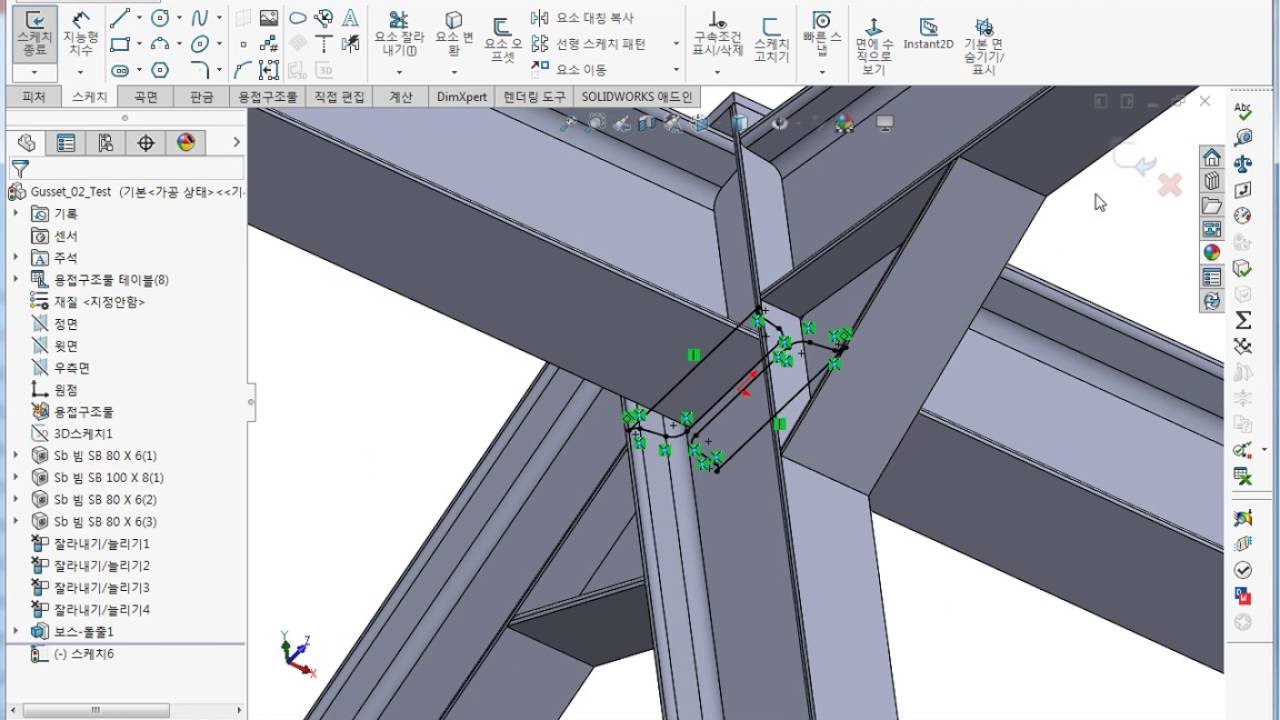Open the Line tool dropdown arrow
Image resolution: width=1280 pixels, height=720 pixels.
click(139, 18)
